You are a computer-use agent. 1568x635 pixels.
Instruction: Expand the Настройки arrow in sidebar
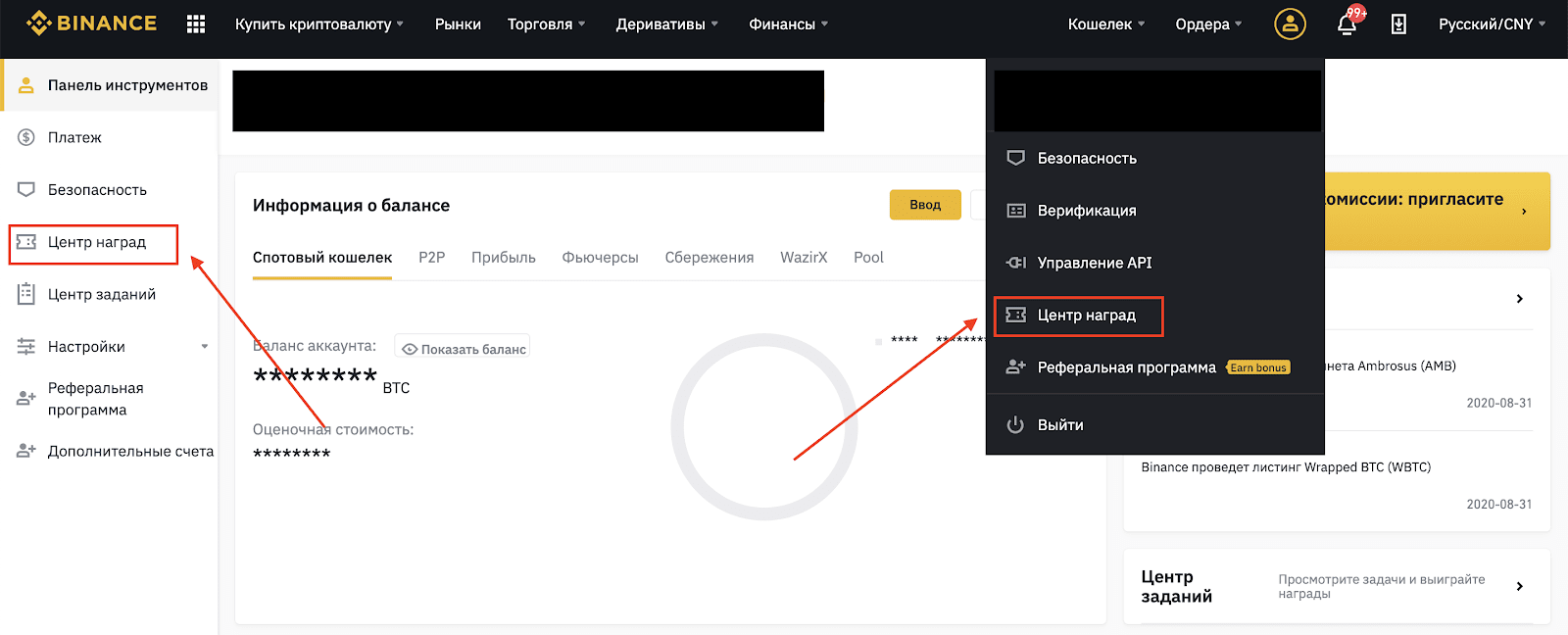coord(205,346)
